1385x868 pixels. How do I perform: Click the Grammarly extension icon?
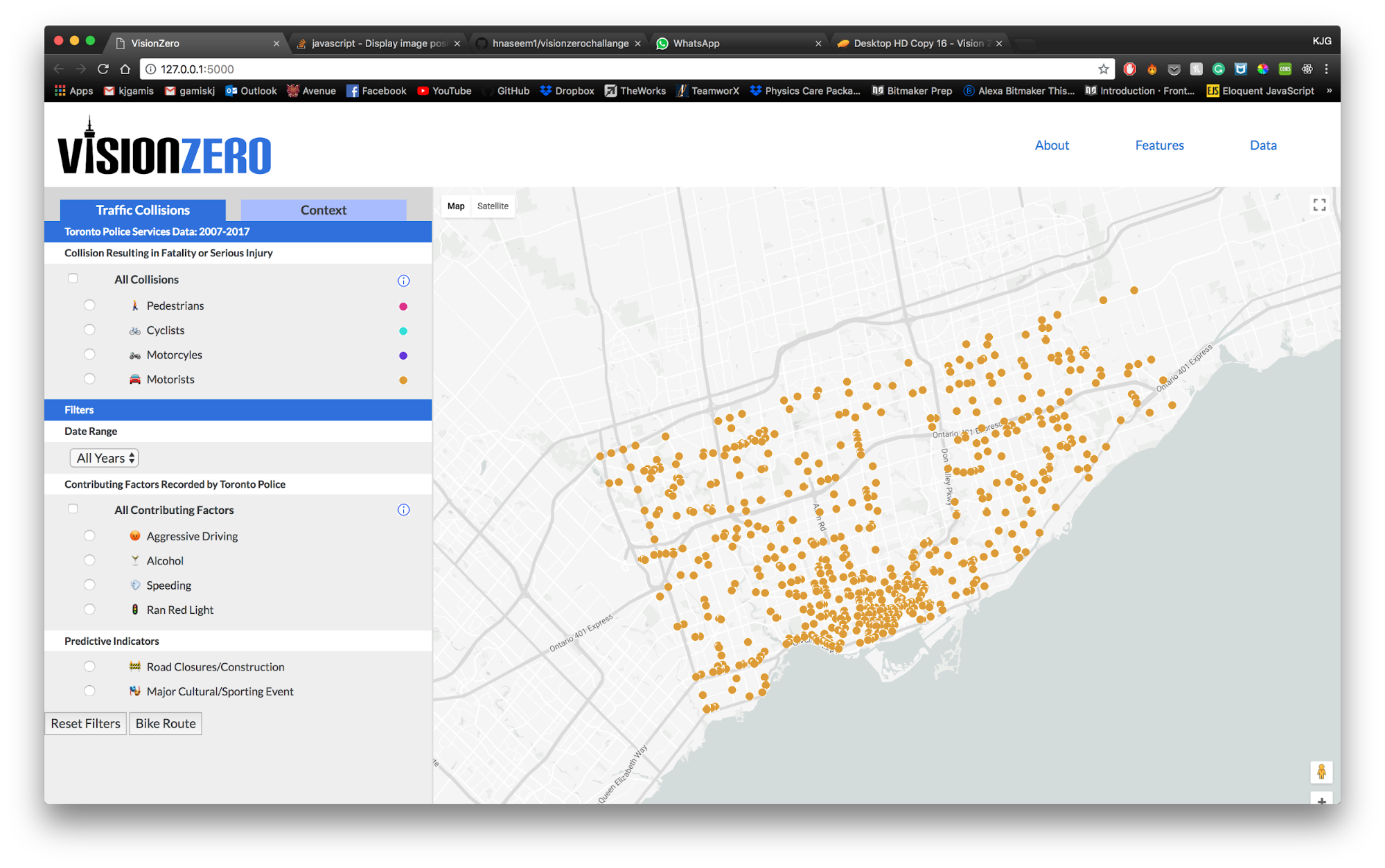1218,69
